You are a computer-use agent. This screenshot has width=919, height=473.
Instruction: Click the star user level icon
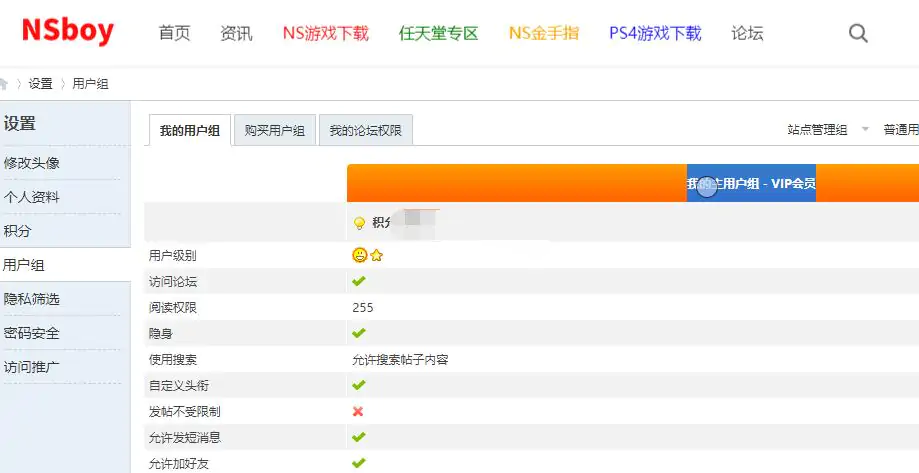pos(376,256)
